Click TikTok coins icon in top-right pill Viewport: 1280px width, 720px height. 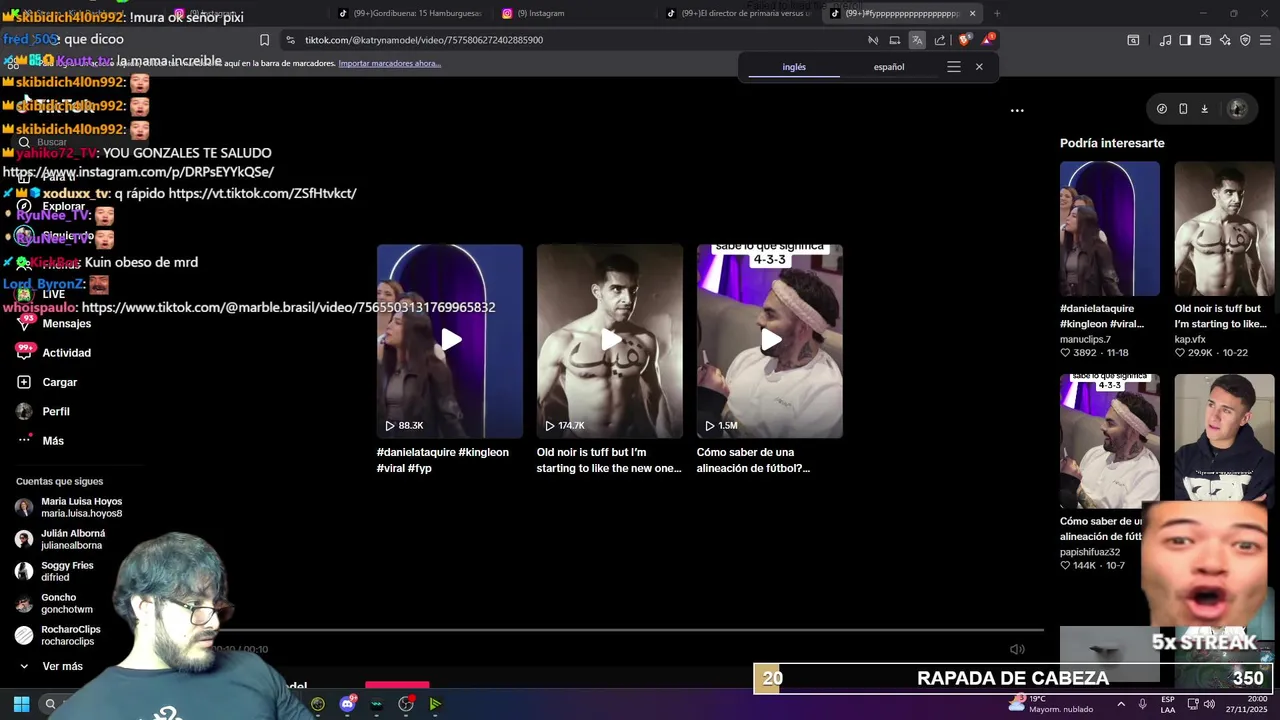click(1162, 109)
